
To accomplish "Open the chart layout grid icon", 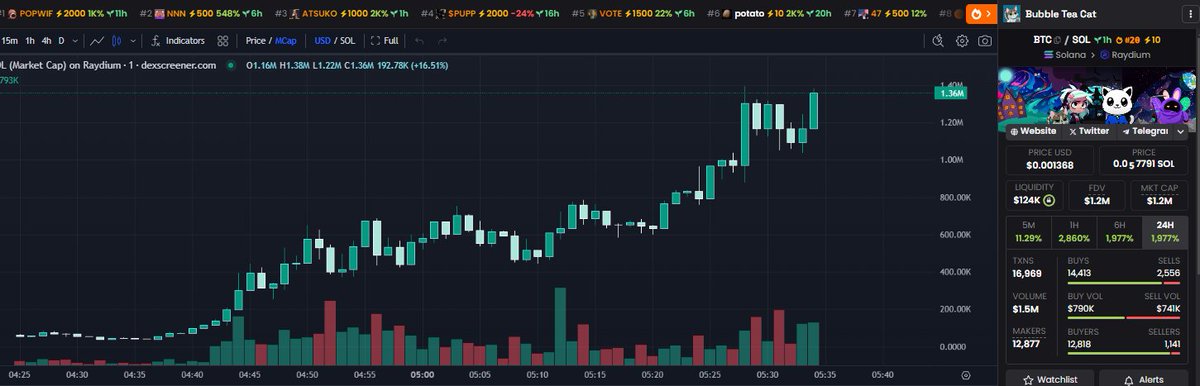I will click(222, 41).
